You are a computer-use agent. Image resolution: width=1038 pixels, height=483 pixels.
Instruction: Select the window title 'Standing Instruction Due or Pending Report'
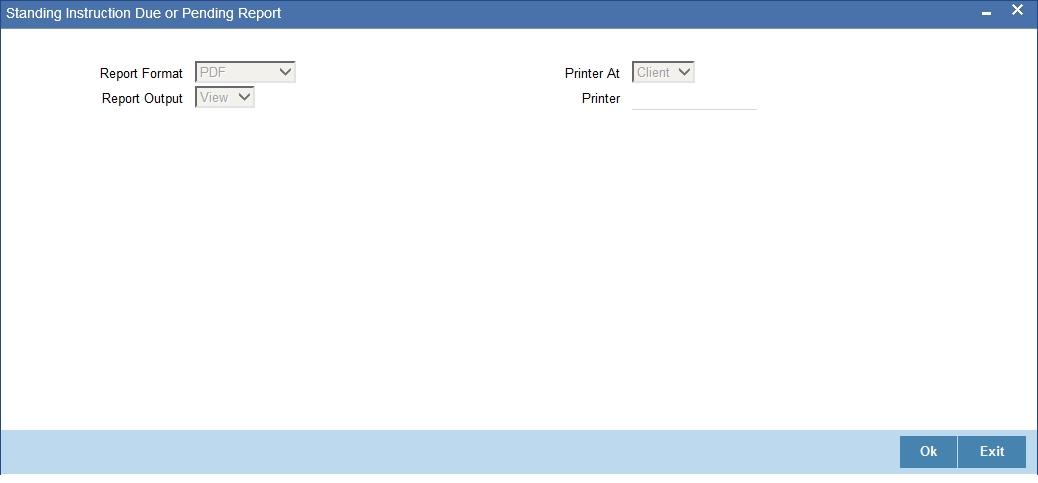(x=144, y=13)
